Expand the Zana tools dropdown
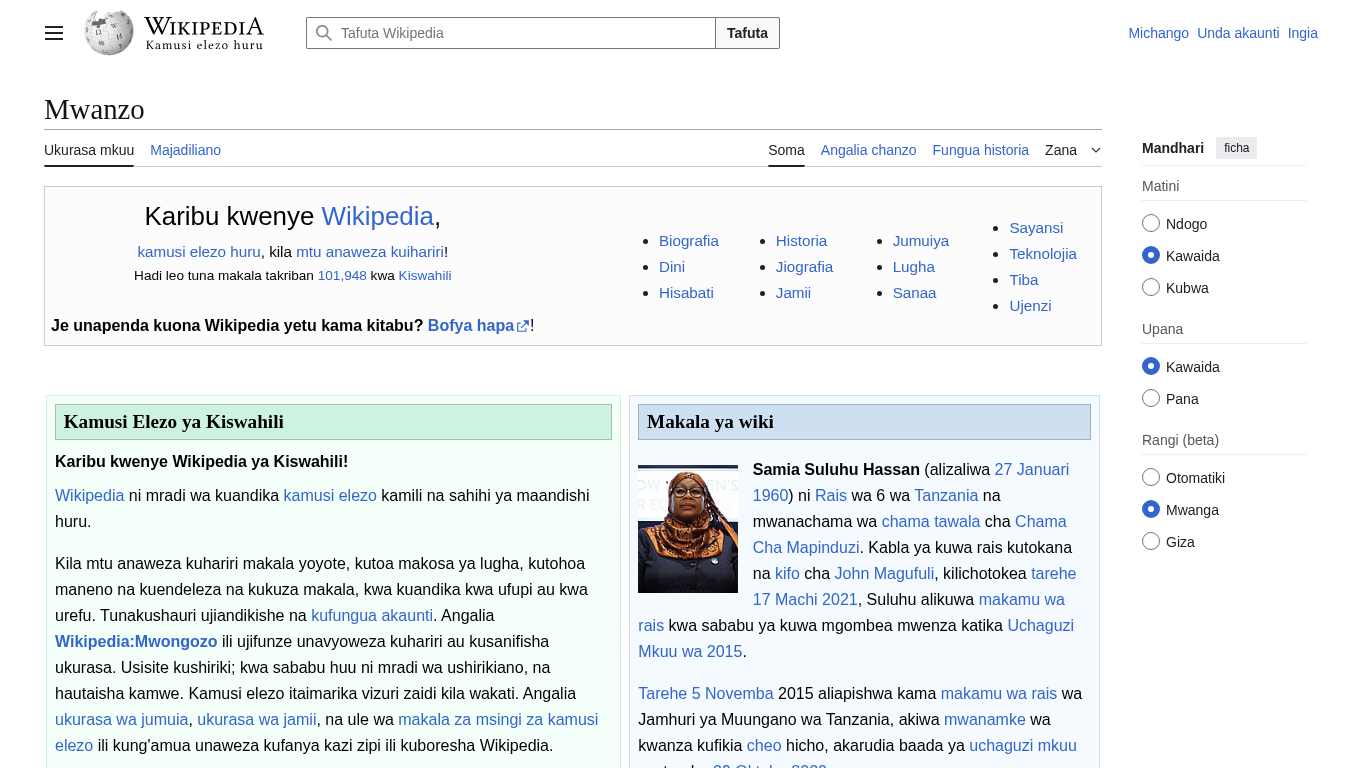This screenshot has width=1366, height=768. pos(1073,150)
